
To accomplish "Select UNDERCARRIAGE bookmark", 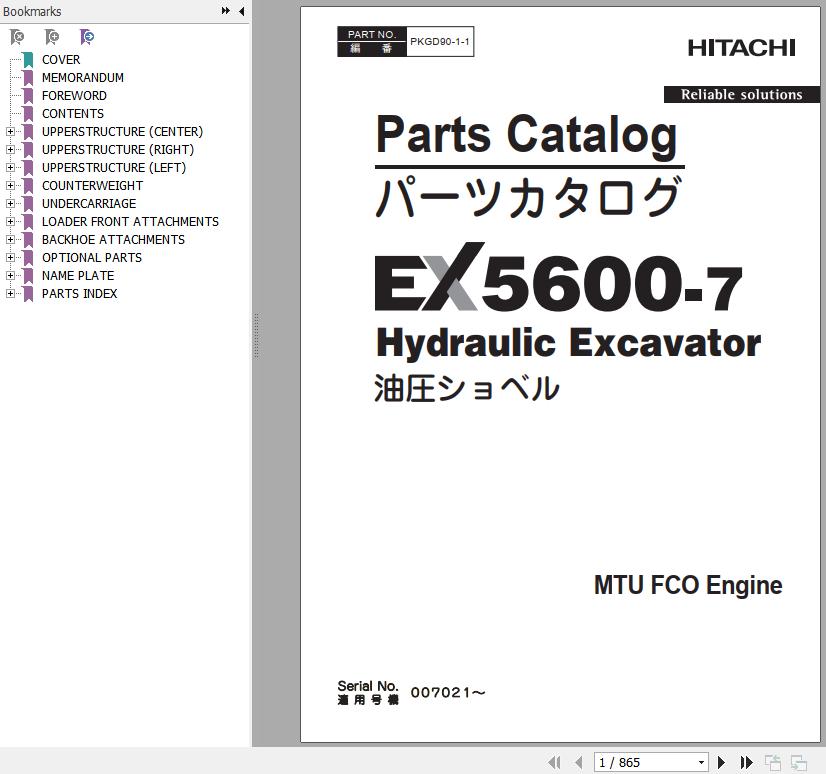I will pos(89,203).
